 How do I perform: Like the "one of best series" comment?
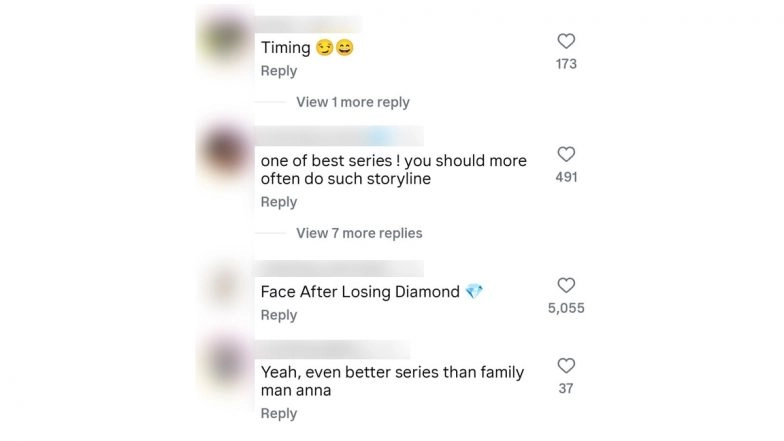point(566,155)
